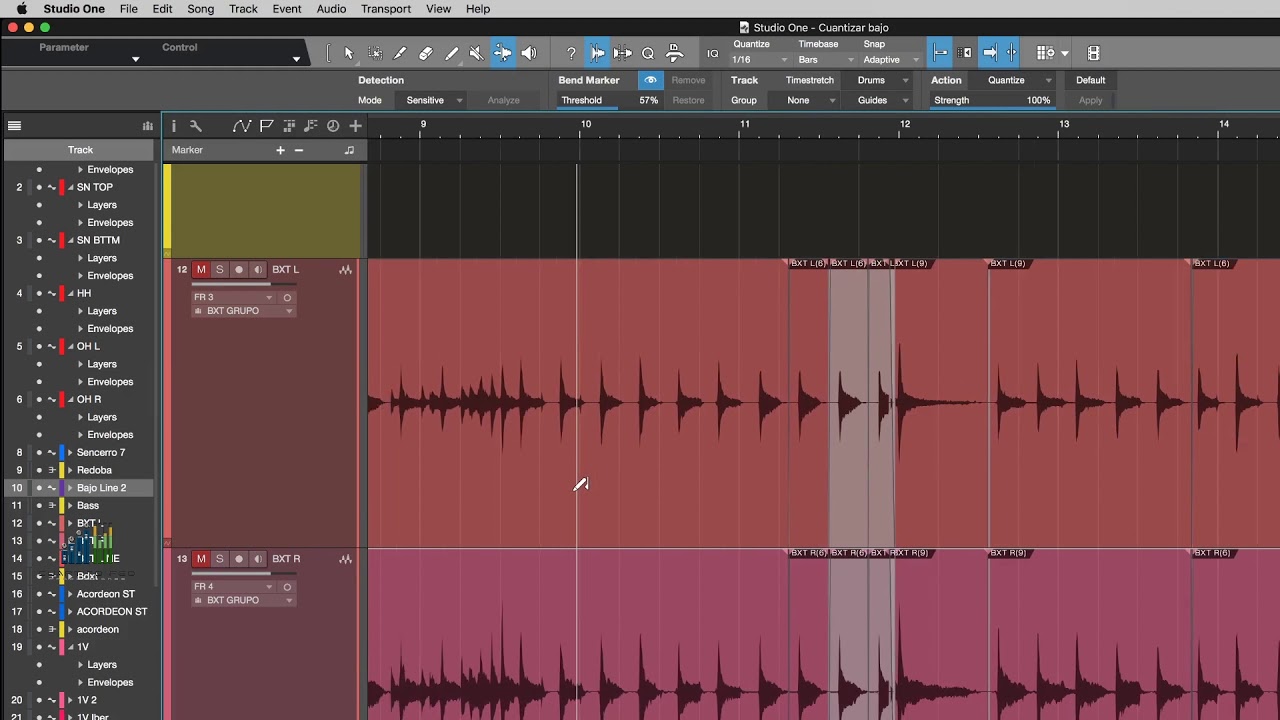
Task: Open the Snap Adaptive dropdown
Action: (890, 60)
